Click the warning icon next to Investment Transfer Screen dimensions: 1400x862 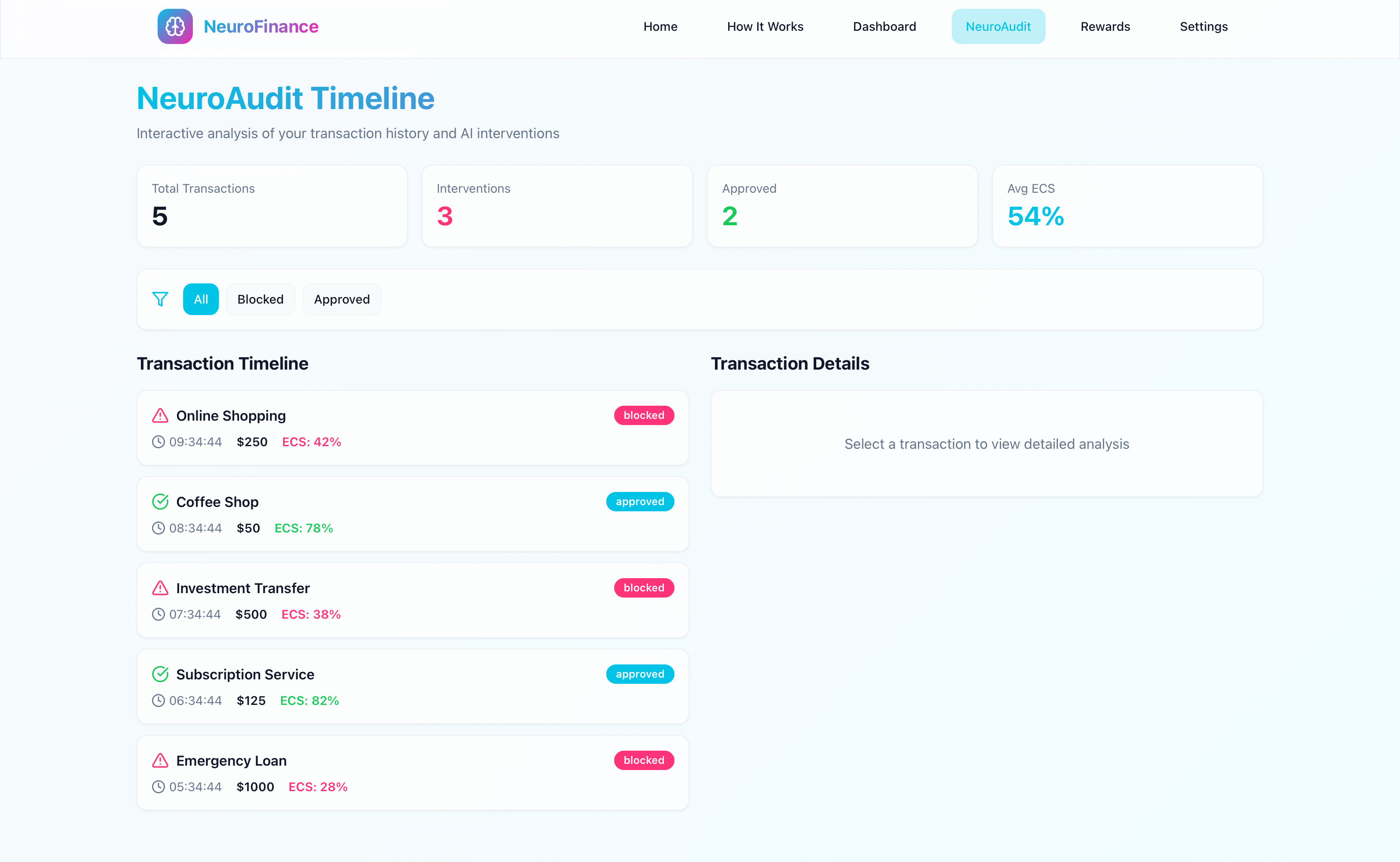(x=160, y=588)
